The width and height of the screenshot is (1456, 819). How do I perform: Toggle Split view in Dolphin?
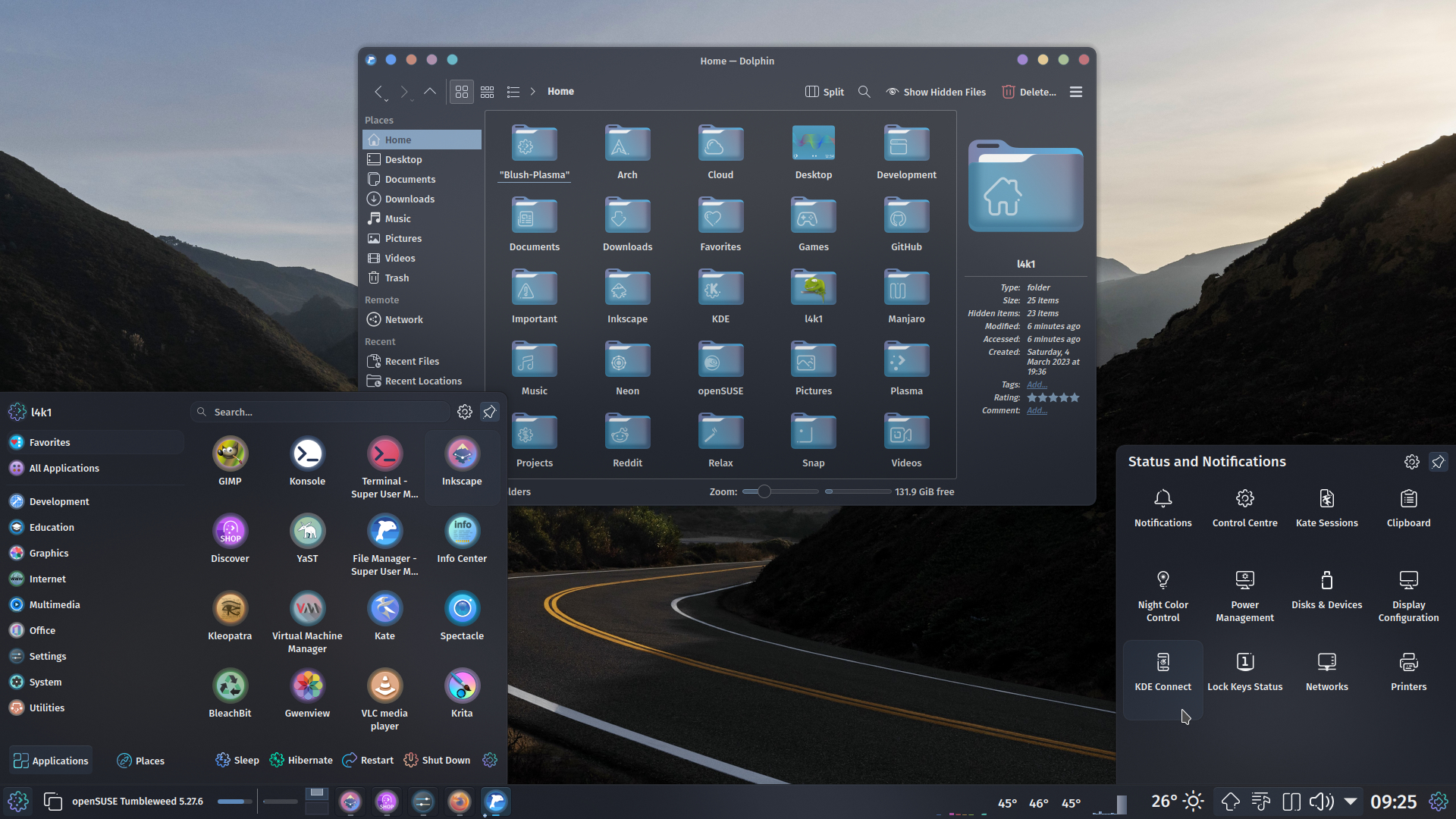coord(824,92)
